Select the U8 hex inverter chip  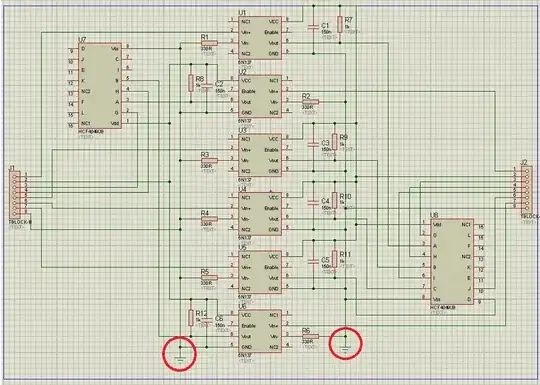pos(452,261)
